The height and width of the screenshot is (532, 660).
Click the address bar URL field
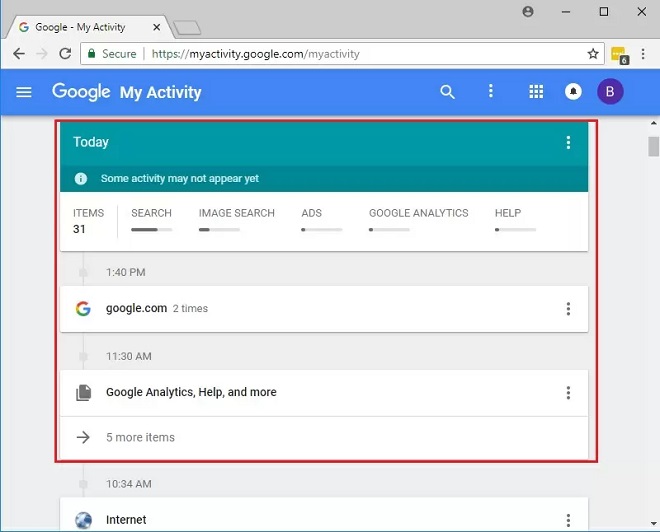click(360, 54)
